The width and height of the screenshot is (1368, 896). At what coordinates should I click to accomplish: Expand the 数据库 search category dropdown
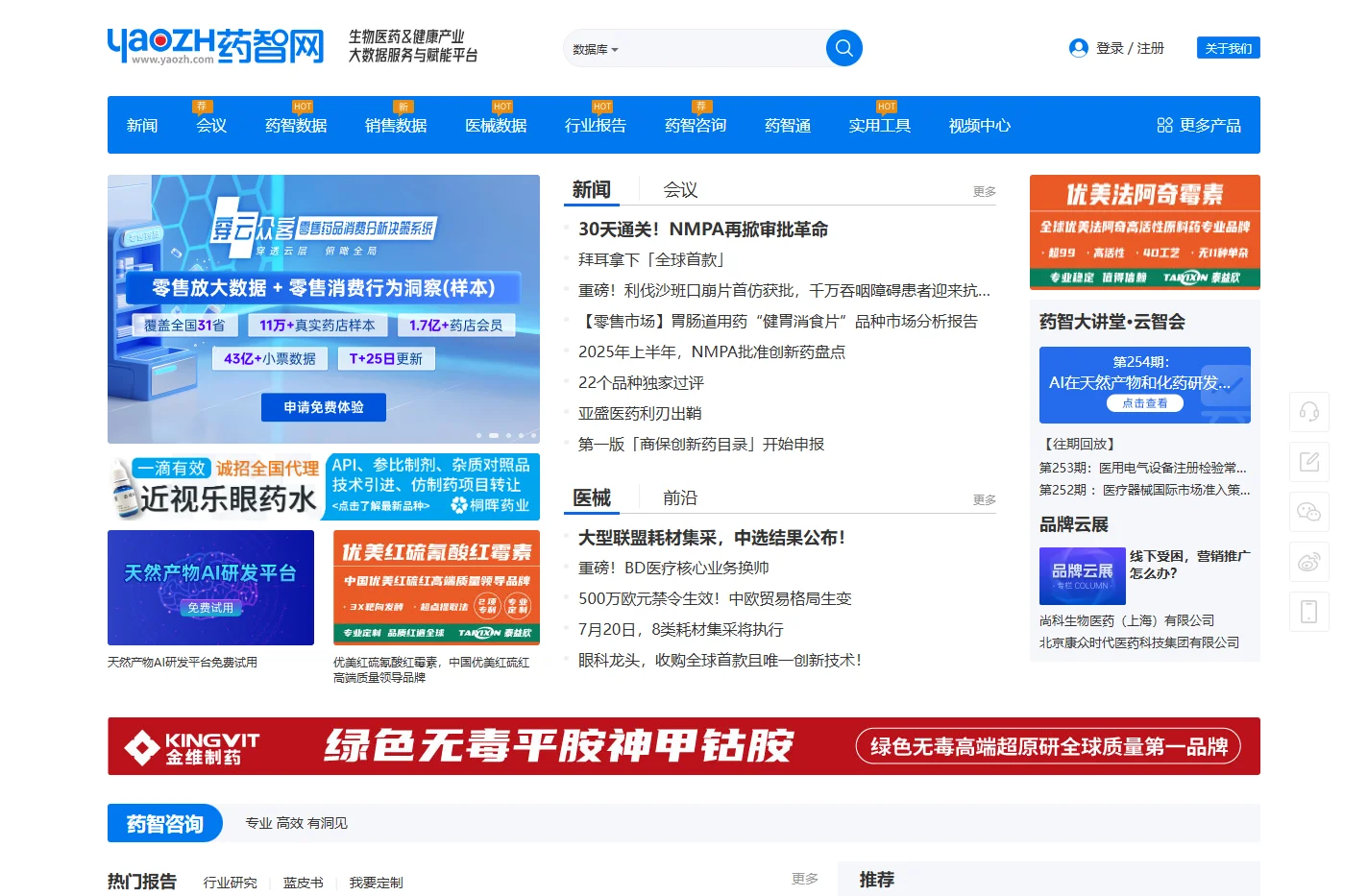pyautogui.click(x=596, y=49)
